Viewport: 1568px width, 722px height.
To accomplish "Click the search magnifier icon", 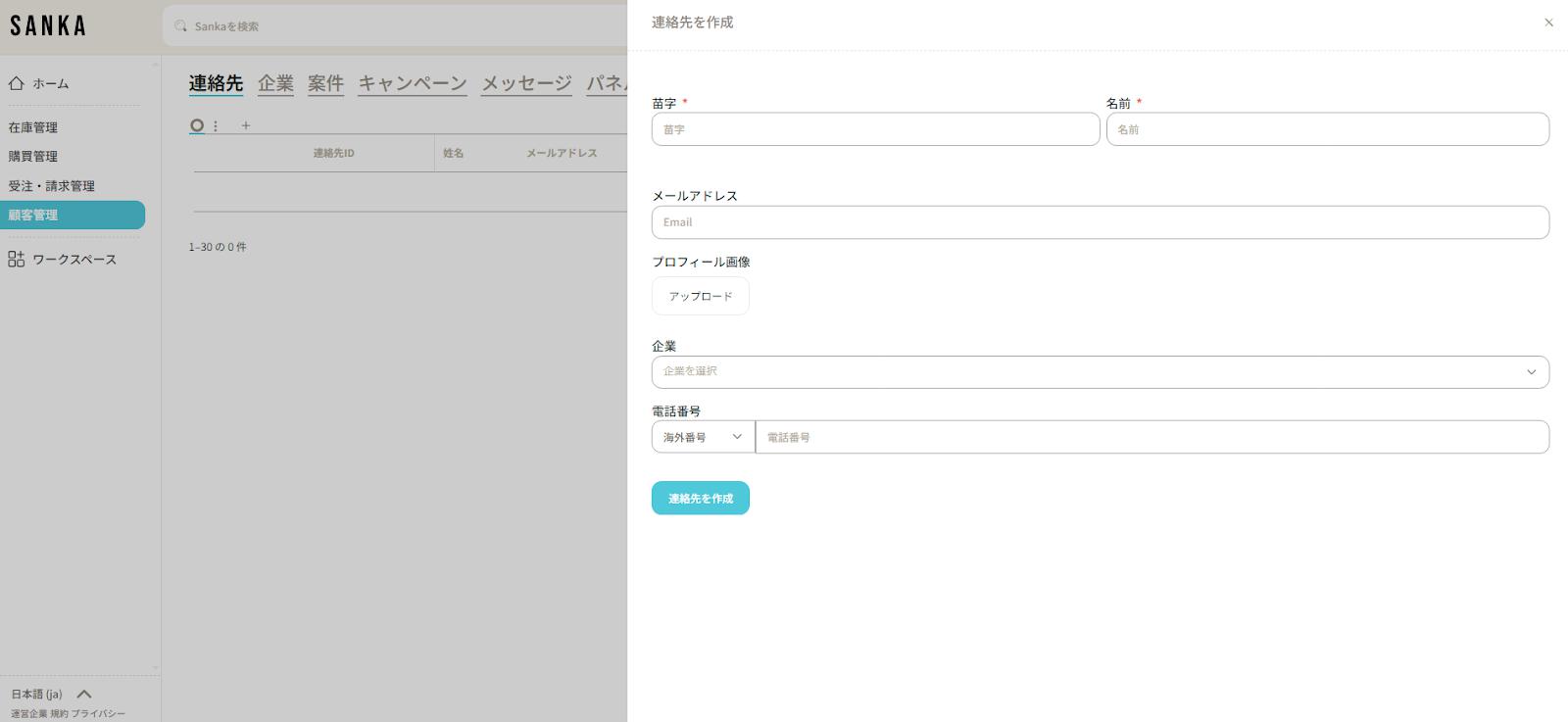I will pos(180,26).
